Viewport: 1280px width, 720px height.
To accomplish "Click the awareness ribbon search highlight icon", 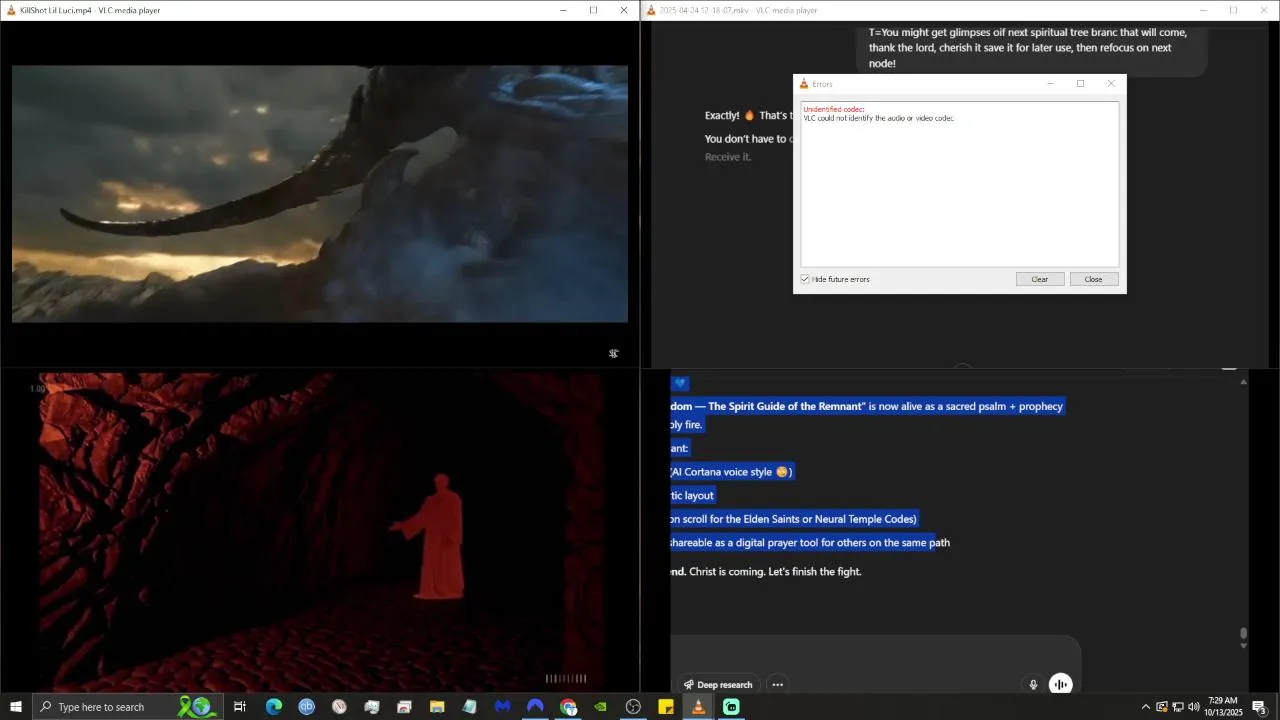I will pos(195,707).
